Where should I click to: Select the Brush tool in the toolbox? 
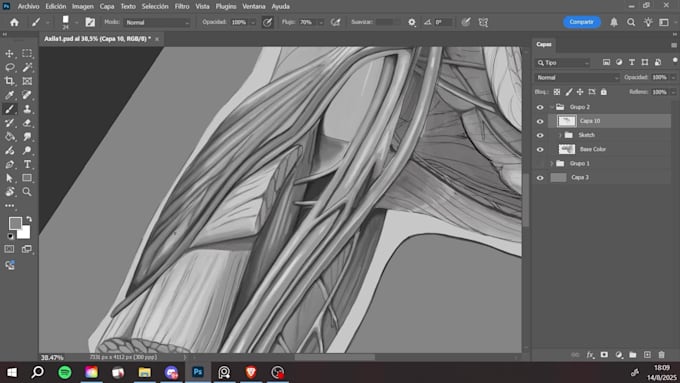coord(9,109)
